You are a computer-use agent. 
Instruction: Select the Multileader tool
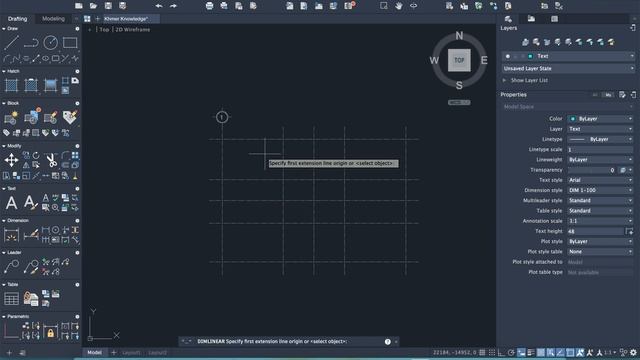coord(11,267)
